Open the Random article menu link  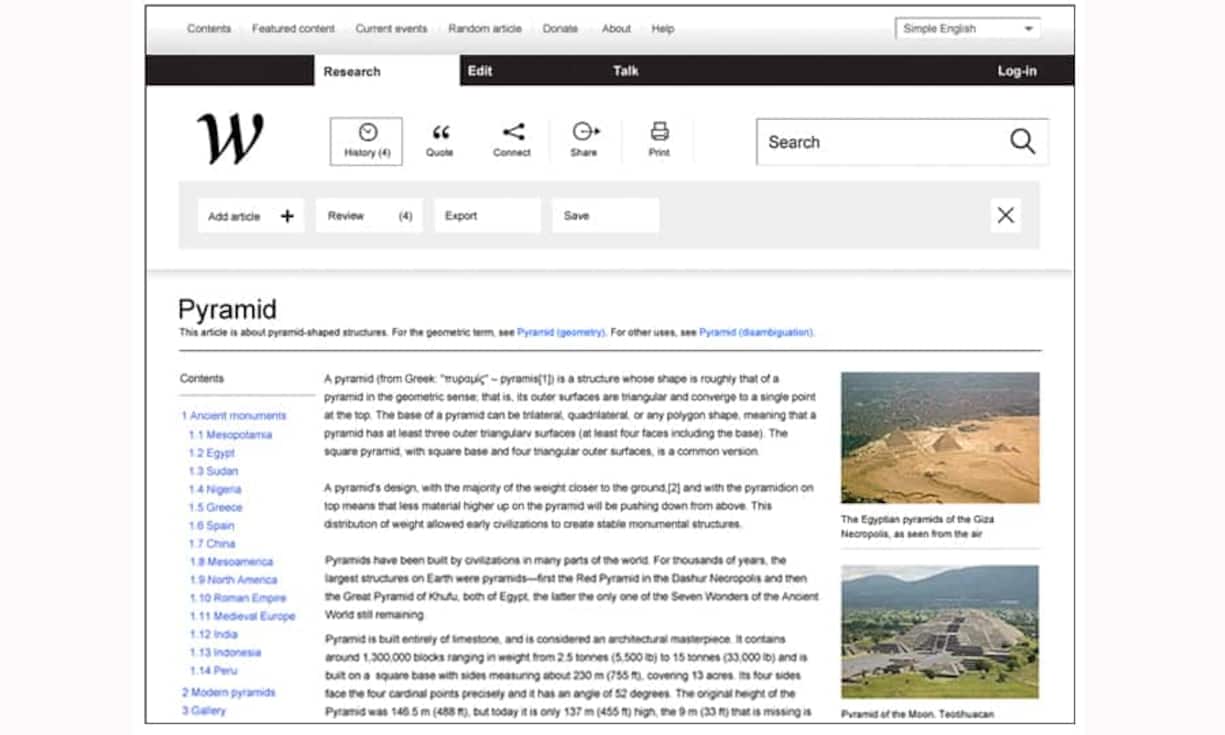coord(484,29)
